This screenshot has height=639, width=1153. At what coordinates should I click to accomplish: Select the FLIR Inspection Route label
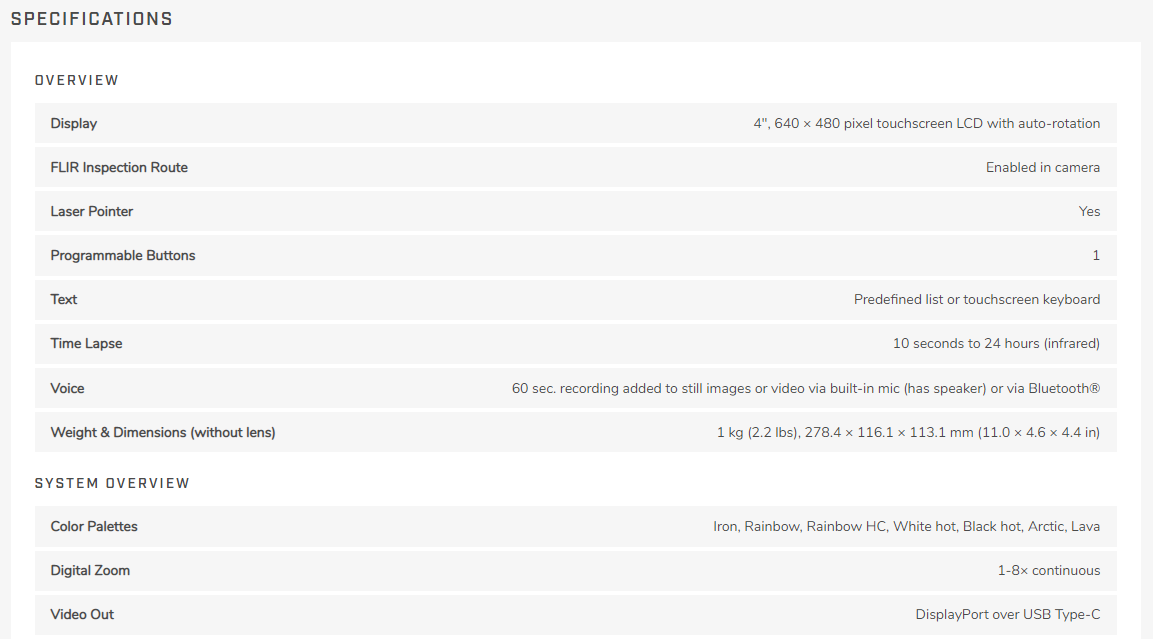point(119,168)
